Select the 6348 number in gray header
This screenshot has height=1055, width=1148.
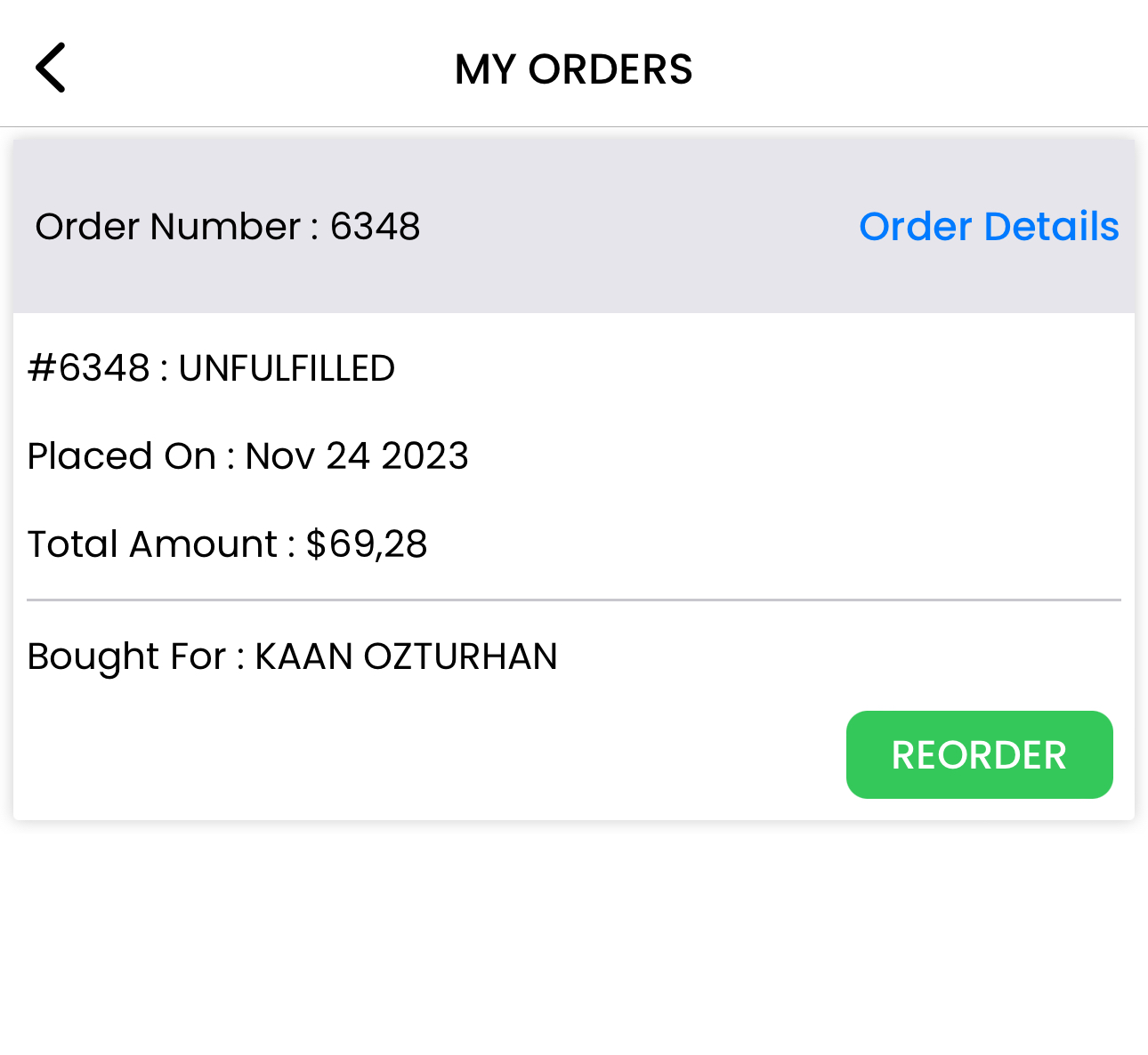click(x=375, y=227)
